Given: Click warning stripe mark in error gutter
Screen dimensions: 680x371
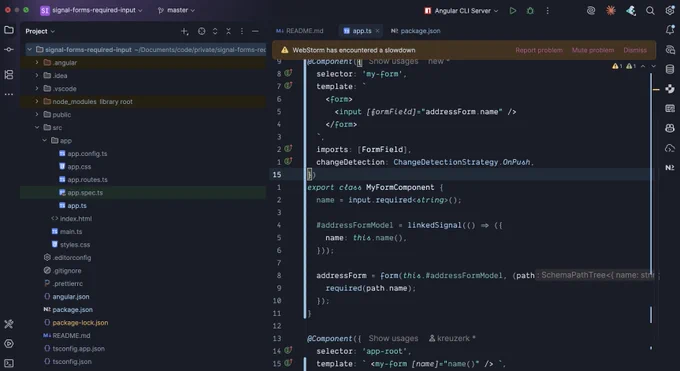Looking at the screenshot, I should click(x=656, y=90).
